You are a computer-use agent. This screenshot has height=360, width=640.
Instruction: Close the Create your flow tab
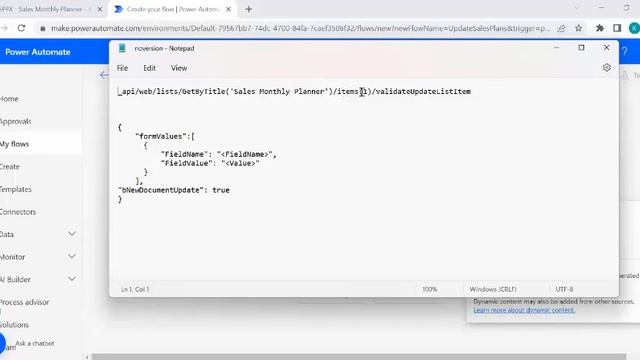tap(229, 9)
